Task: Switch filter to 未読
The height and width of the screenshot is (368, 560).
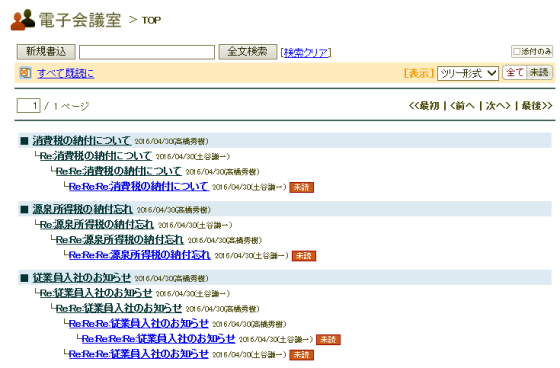Action: [539, 73]
